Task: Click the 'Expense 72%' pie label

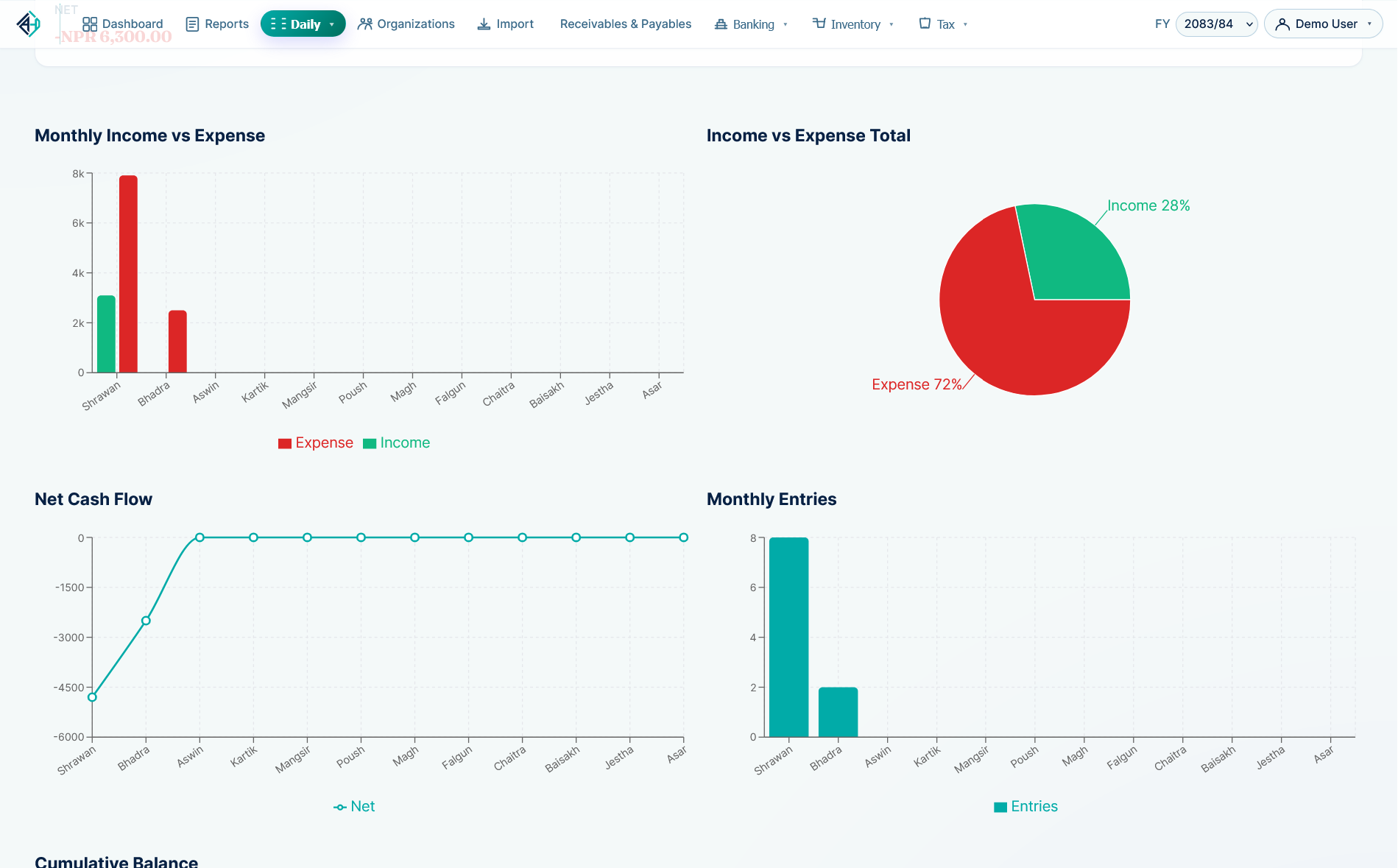Action: click(917, 385)
